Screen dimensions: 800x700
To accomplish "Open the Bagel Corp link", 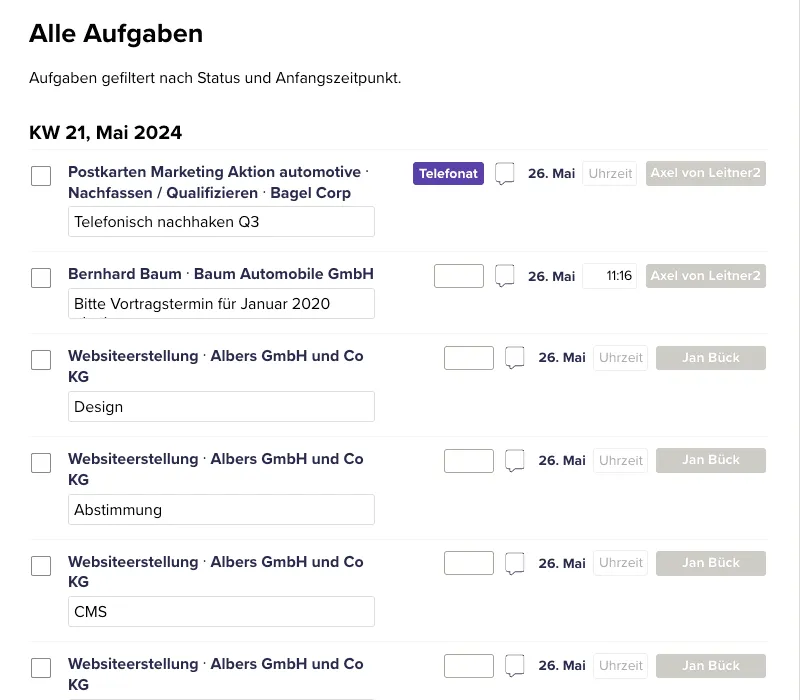I will [311, 193].
